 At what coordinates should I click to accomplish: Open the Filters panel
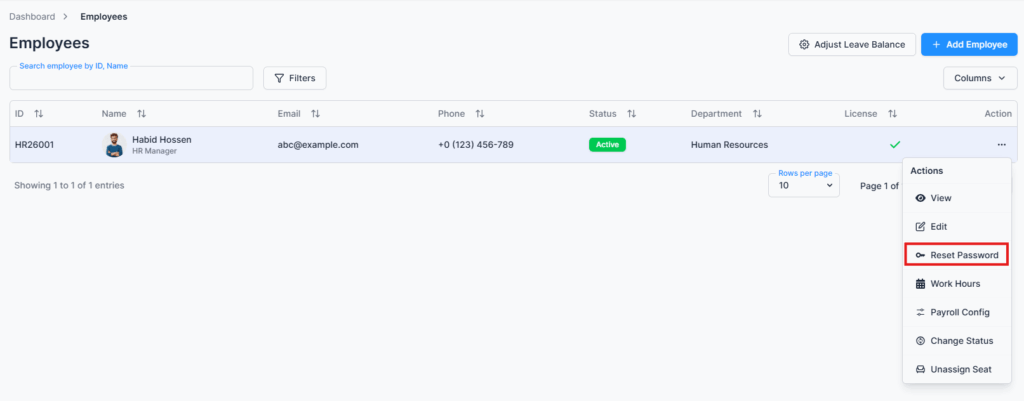click(x=294, y=78)
